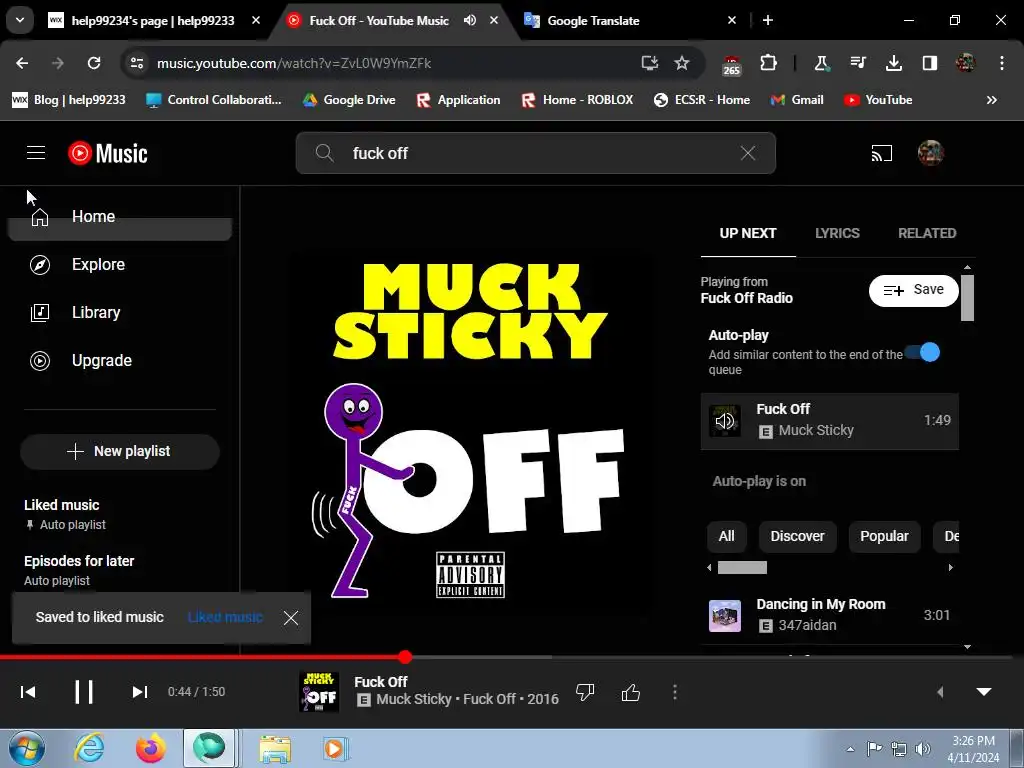Bookmark this page with the star

[x=682, y=63]
